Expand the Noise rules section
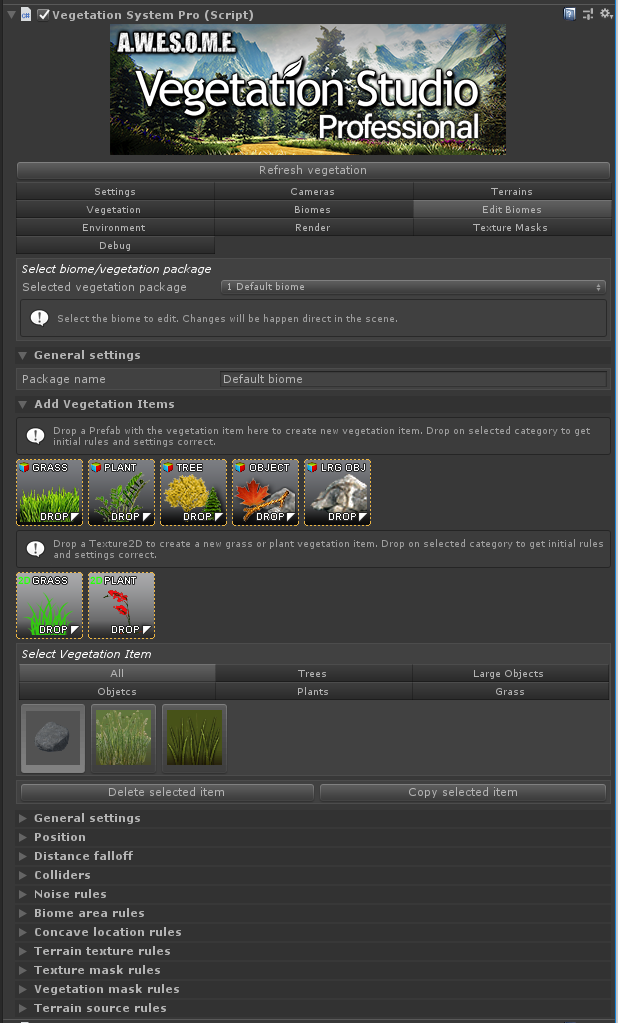Viewport: 618px width, 1023px height. point(23,894)
